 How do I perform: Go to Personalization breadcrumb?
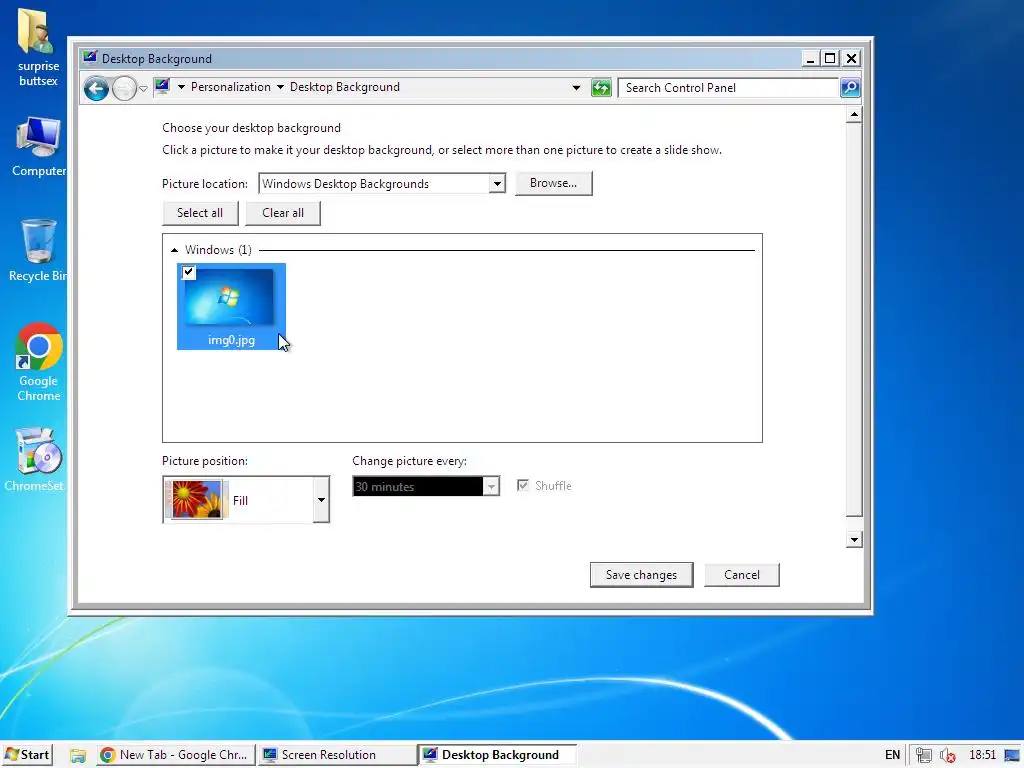(231, 87)
